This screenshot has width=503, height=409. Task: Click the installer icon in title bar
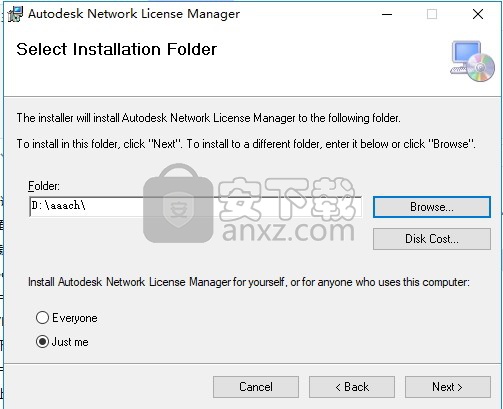15,14
